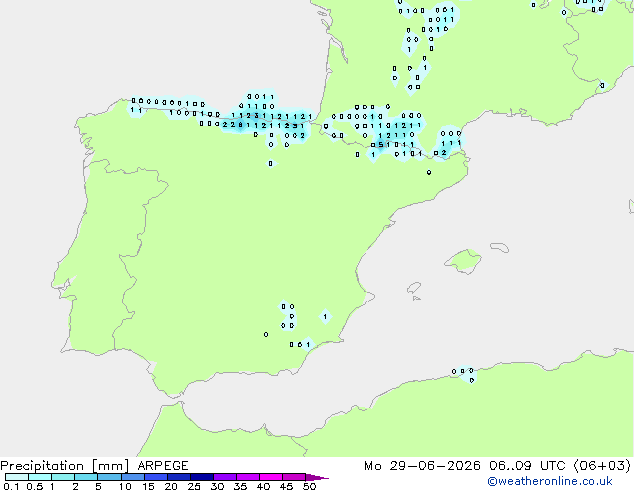Pick the 15–20 mm legend swatch
Screen dimensions: 634x490
(x=156, y=477)
